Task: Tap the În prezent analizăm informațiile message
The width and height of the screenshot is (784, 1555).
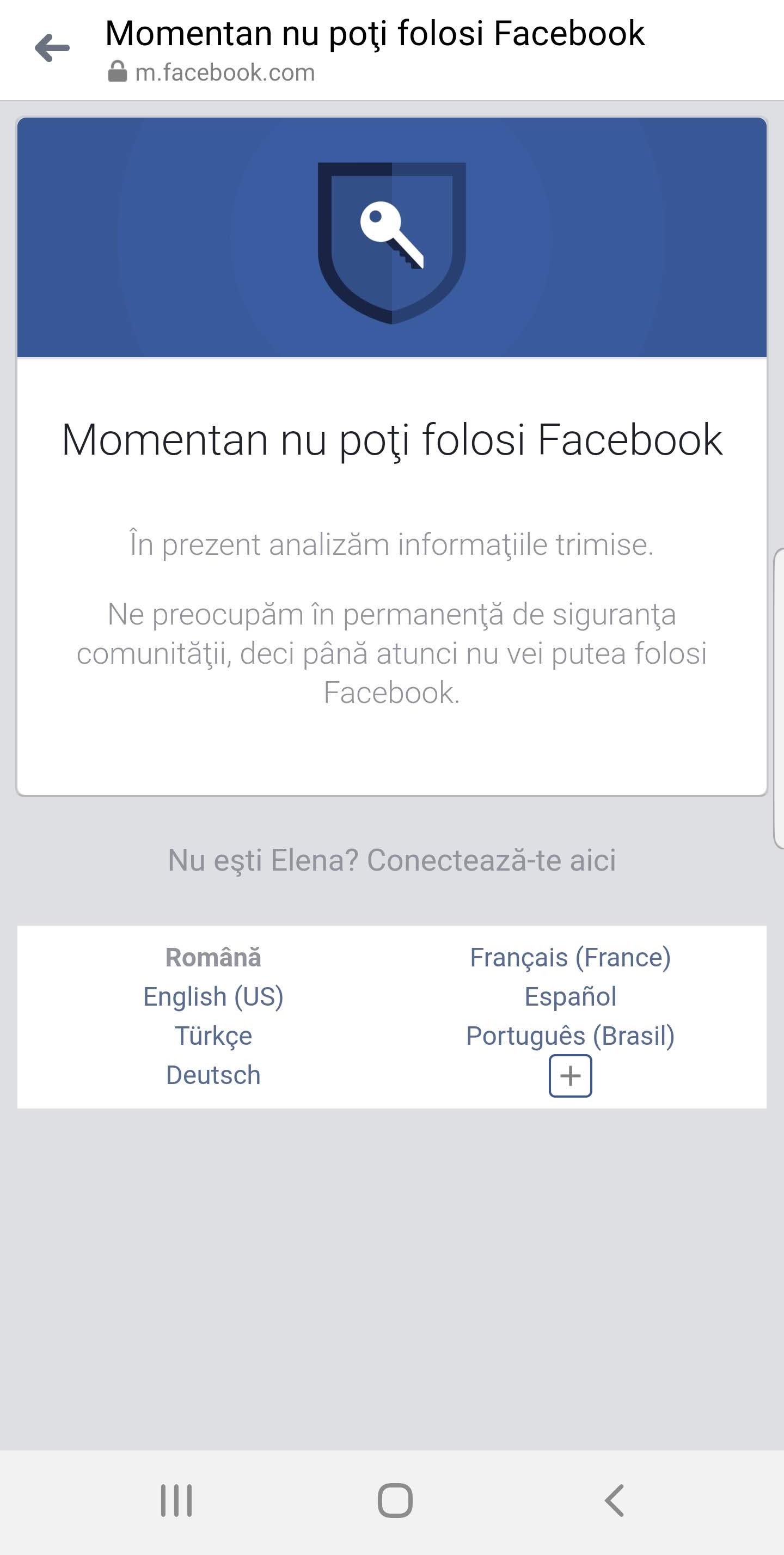Action: pos(391,544)
